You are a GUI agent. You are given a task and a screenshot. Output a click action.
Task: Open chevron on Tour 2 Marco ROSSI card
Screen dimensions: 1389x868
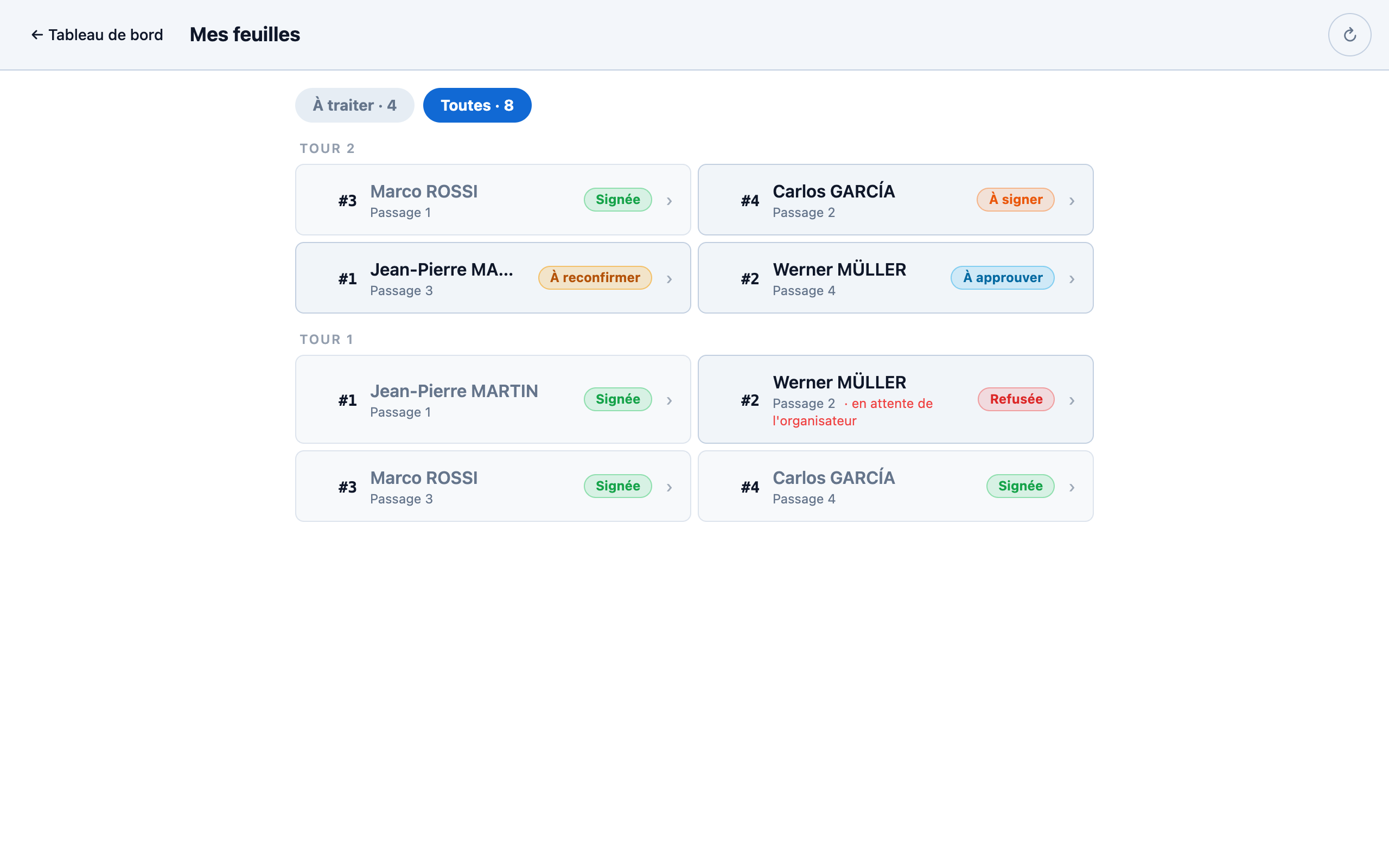coord(669,201)
